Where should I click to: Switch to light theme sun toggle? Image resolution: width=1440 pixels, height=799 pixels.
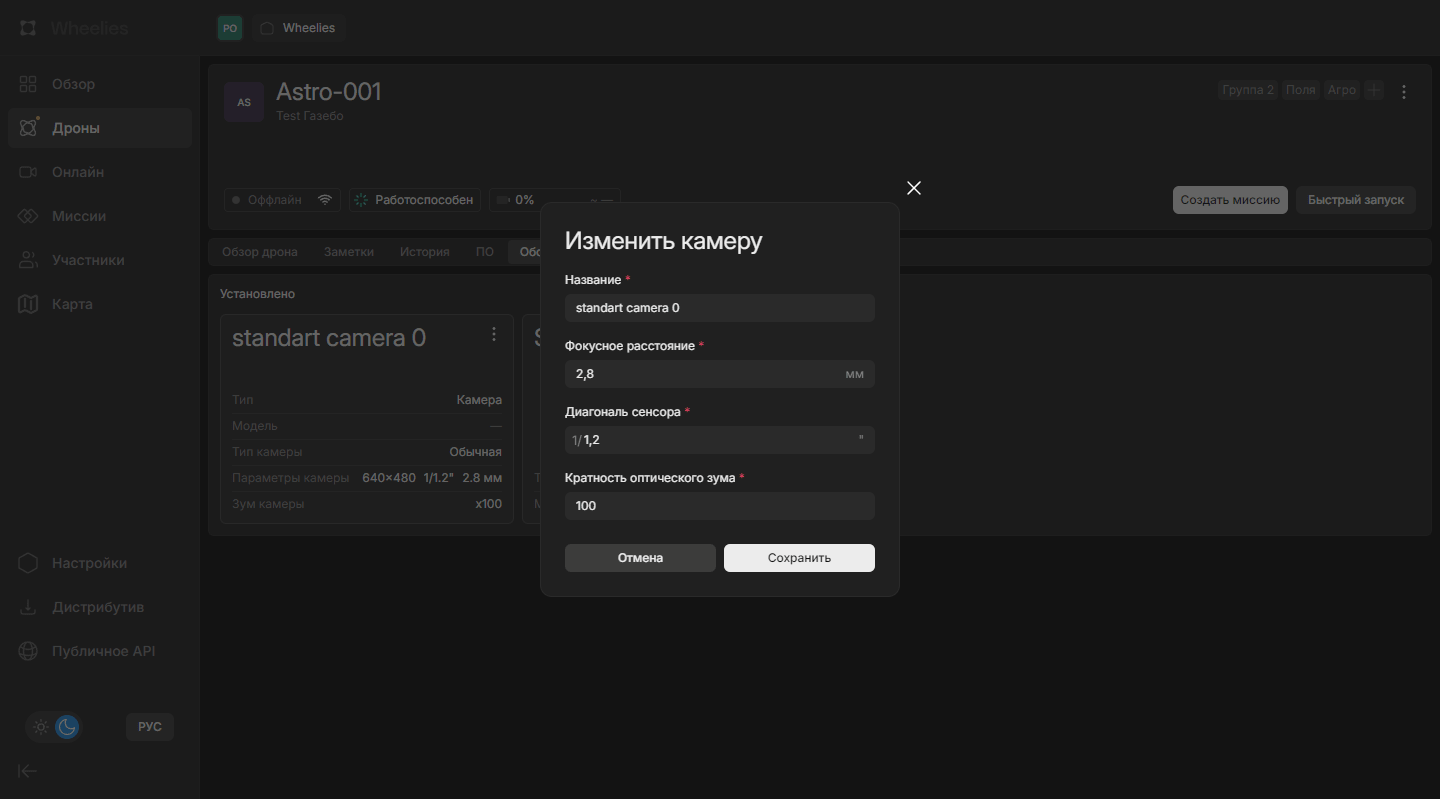[41, 727]
